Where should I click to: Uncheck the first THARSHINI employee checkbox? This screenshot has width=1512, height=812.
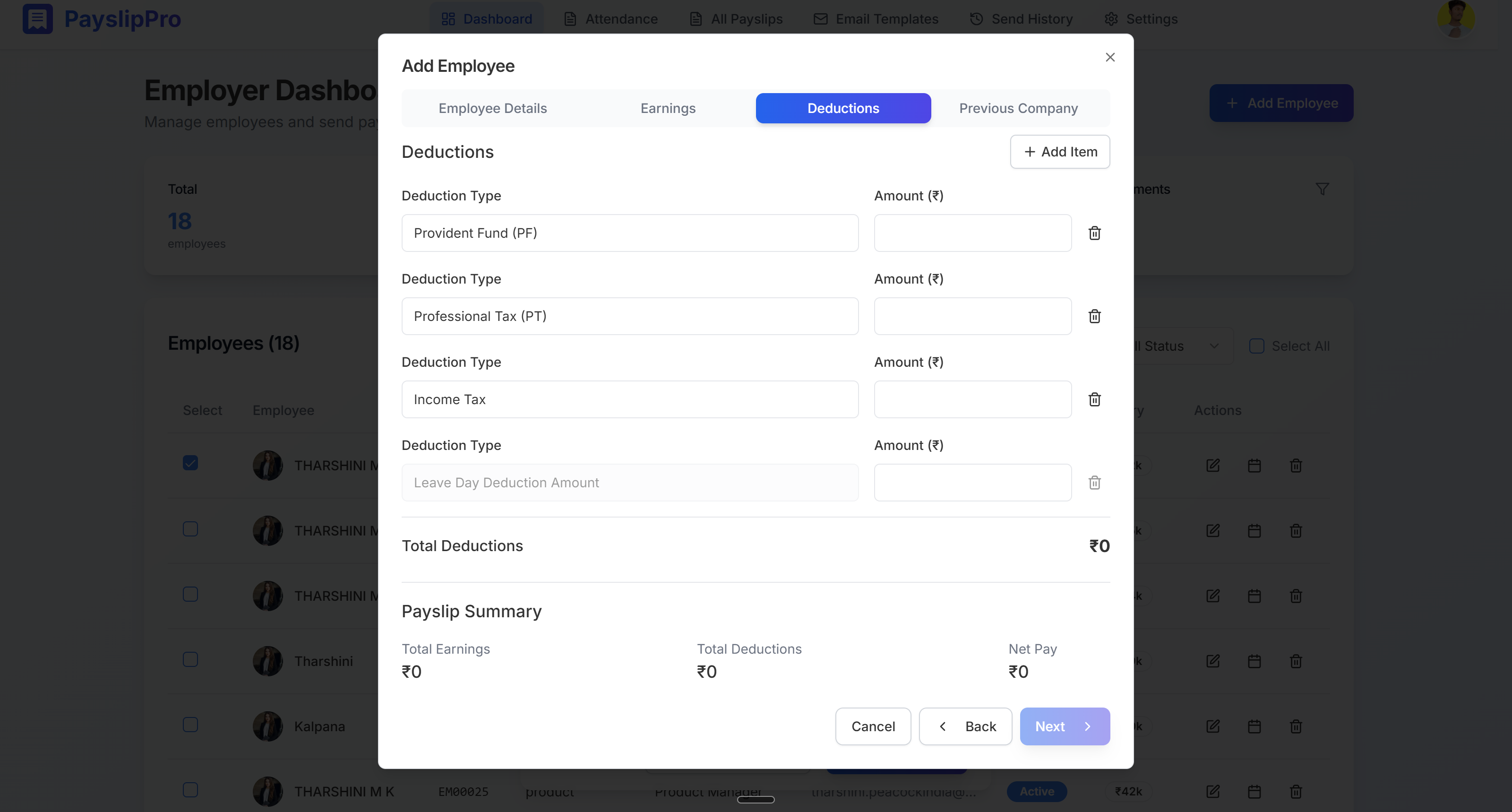click(190, 463)
